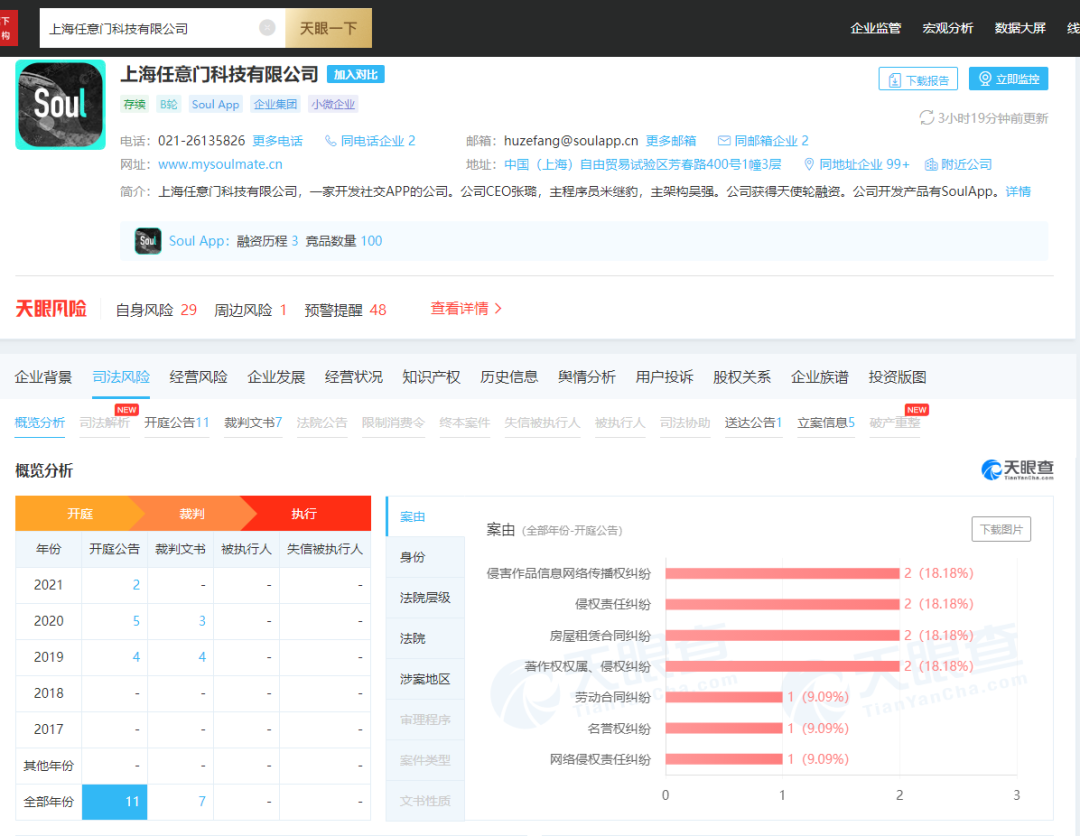
Task: Click the 预警提醒 48 item
Action: click(345, 311)
